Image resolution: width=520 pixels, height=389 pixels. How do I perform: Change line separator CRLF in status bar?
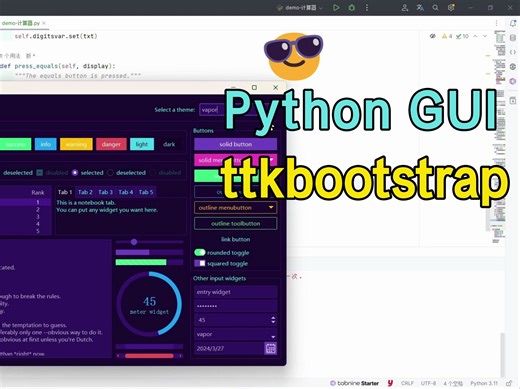tap(407, 383)
